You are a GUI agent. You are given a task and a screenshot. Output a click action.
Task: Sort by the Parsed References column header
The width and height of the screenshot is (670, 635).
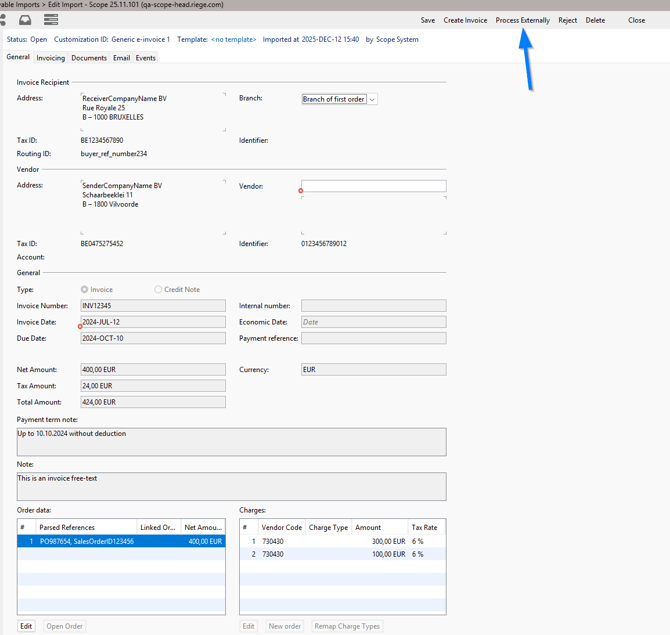pos(85,527)
